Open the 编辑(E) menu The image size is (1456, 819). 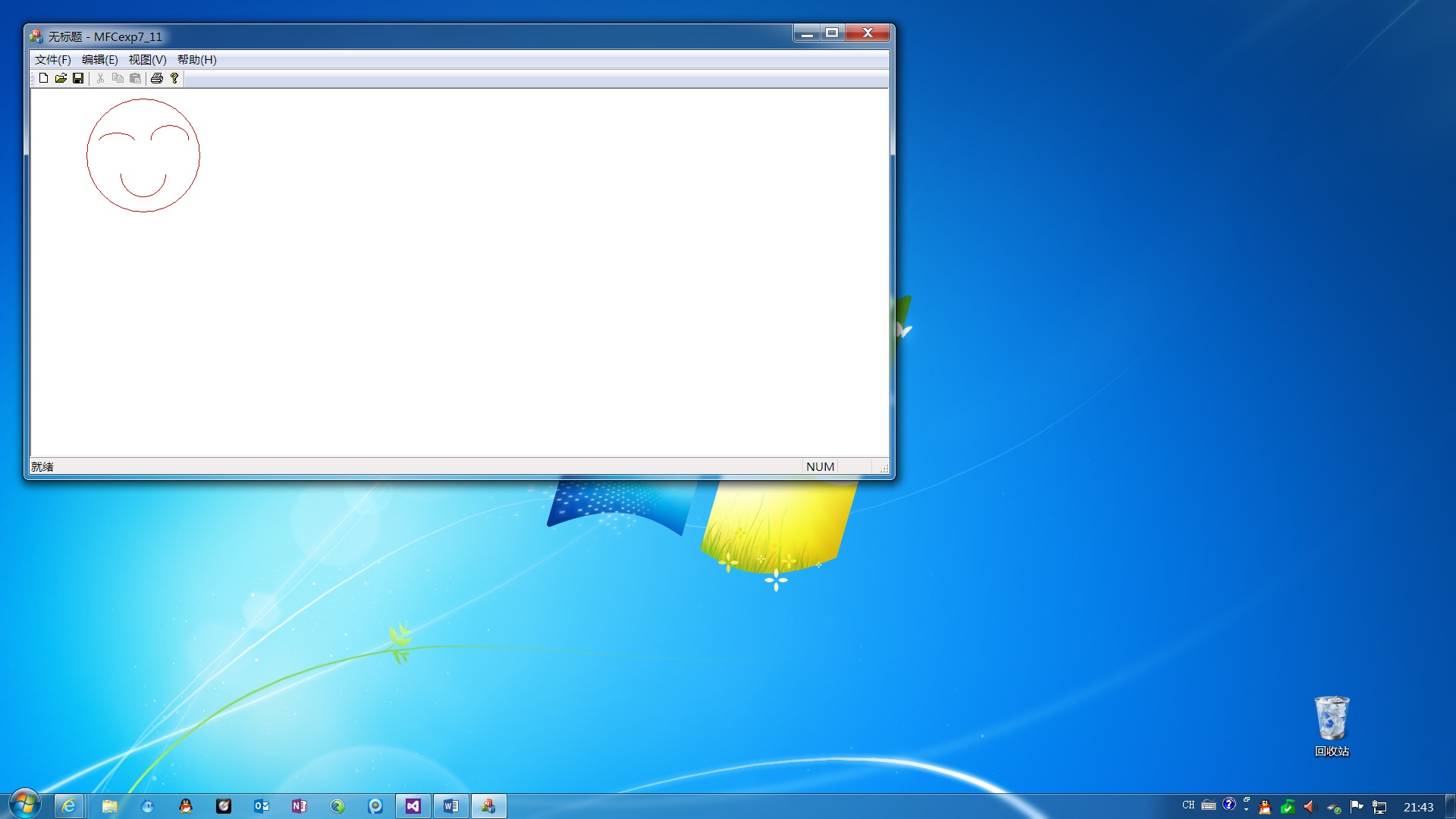(99, 60)
